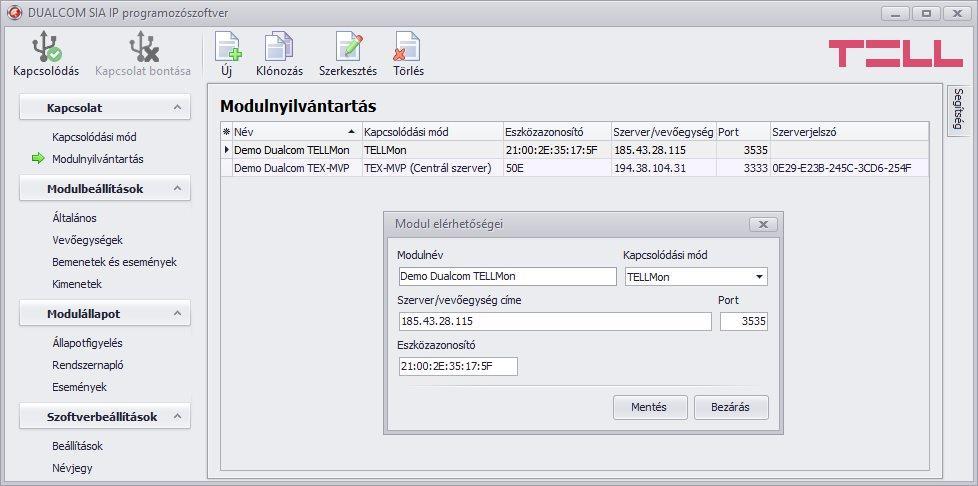Collapse the Modulállapot section chevron

[178, 313]
